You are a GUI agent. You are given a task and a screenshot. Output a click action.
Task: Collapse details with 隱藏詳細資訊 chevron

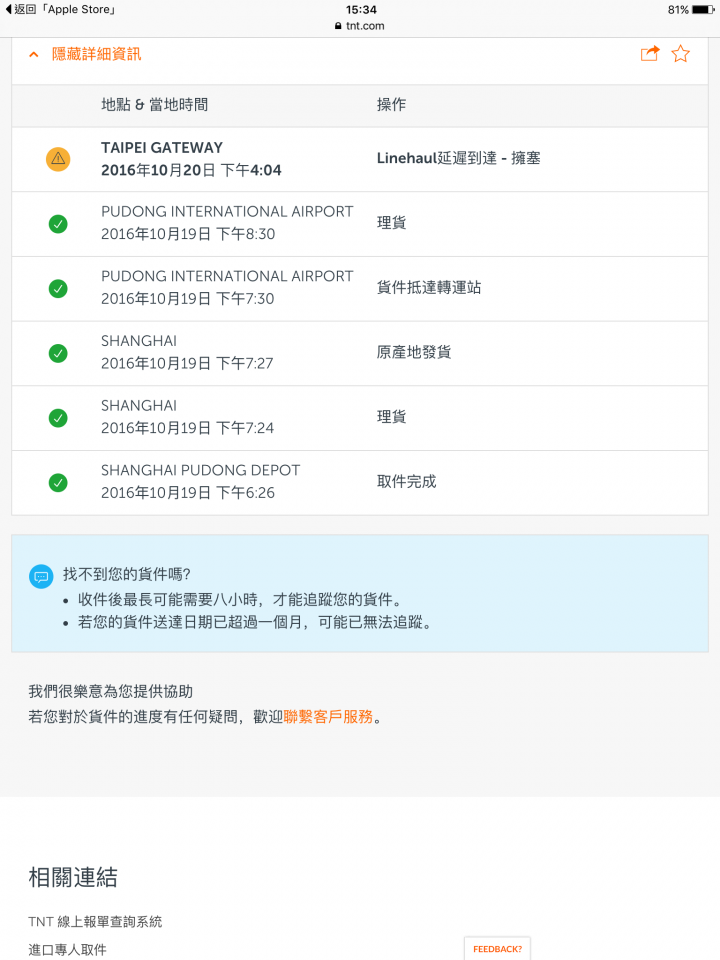point(34,54)
